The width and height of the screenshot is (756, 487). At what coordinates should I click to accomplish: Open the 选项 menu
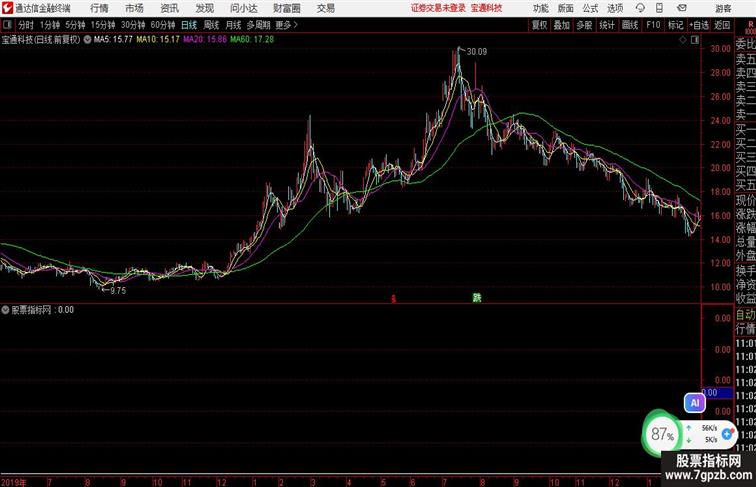click(615, 8)
